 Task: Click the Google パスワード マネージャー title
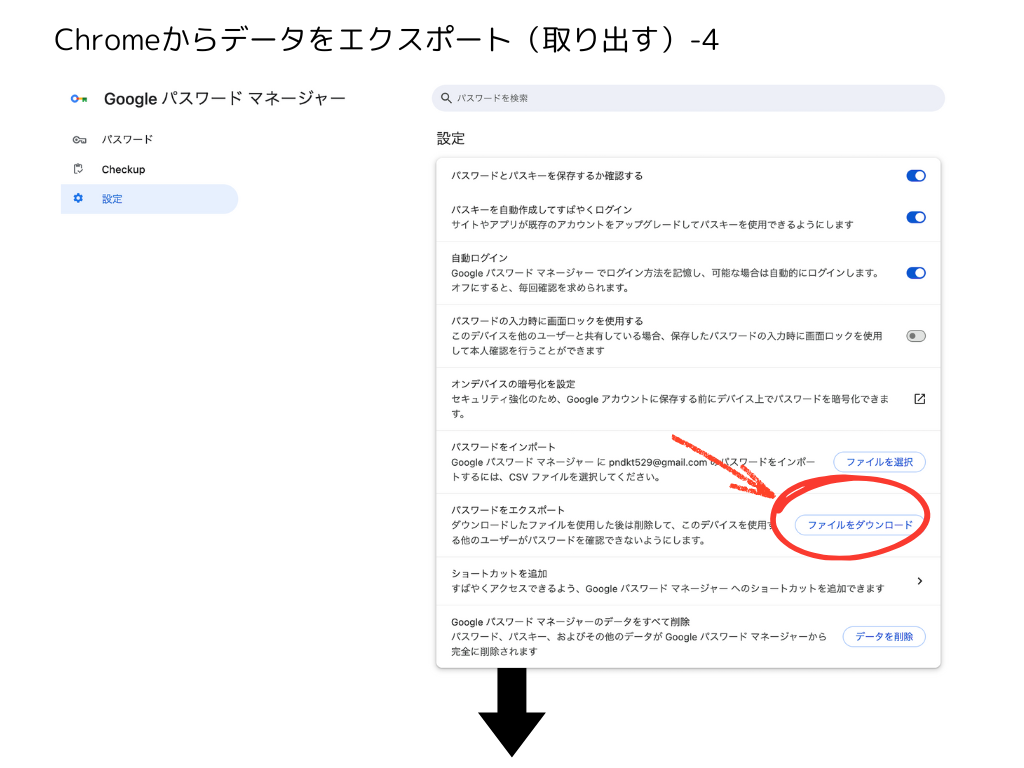point(225,99)
